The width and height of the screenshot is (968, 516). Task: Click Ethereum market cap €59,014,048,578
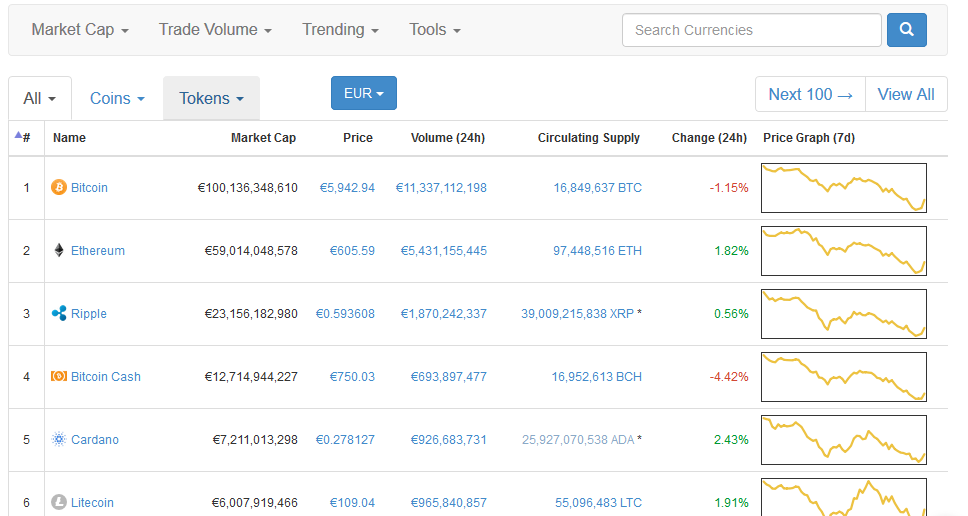[251, 251]
